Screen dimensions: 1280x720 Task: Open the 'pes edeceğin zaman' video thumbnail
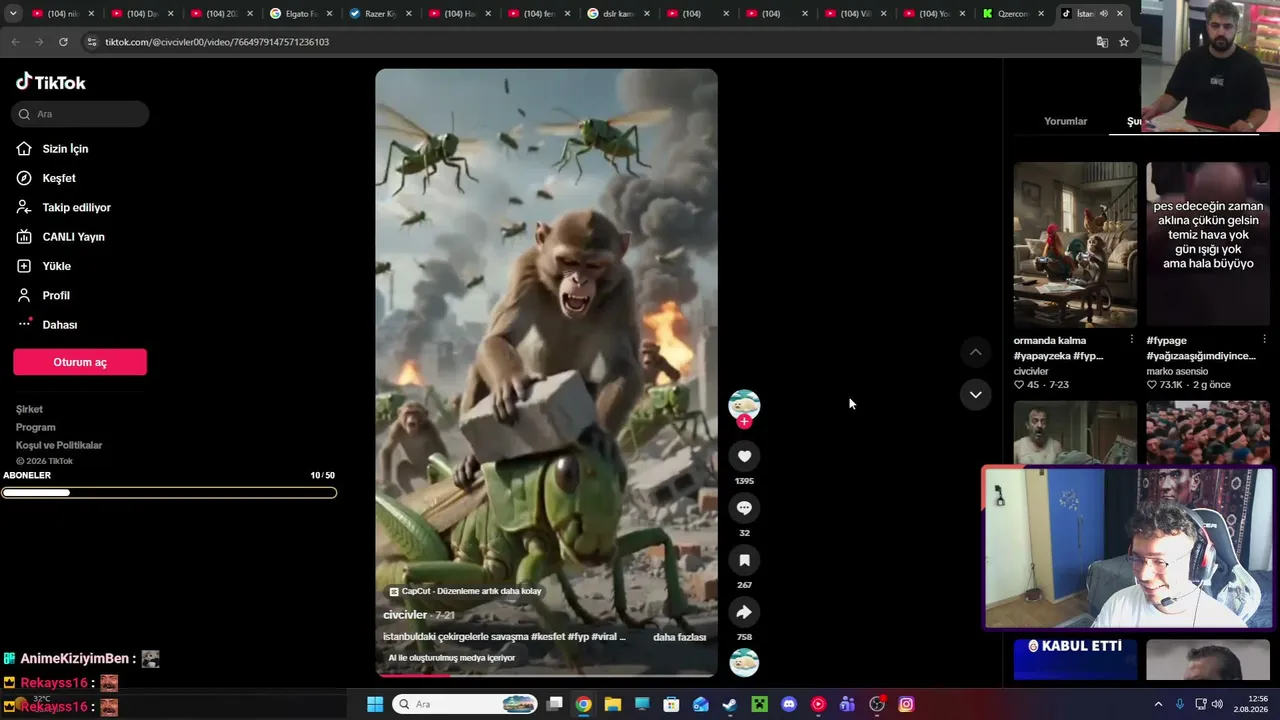tap(1208, 245)
